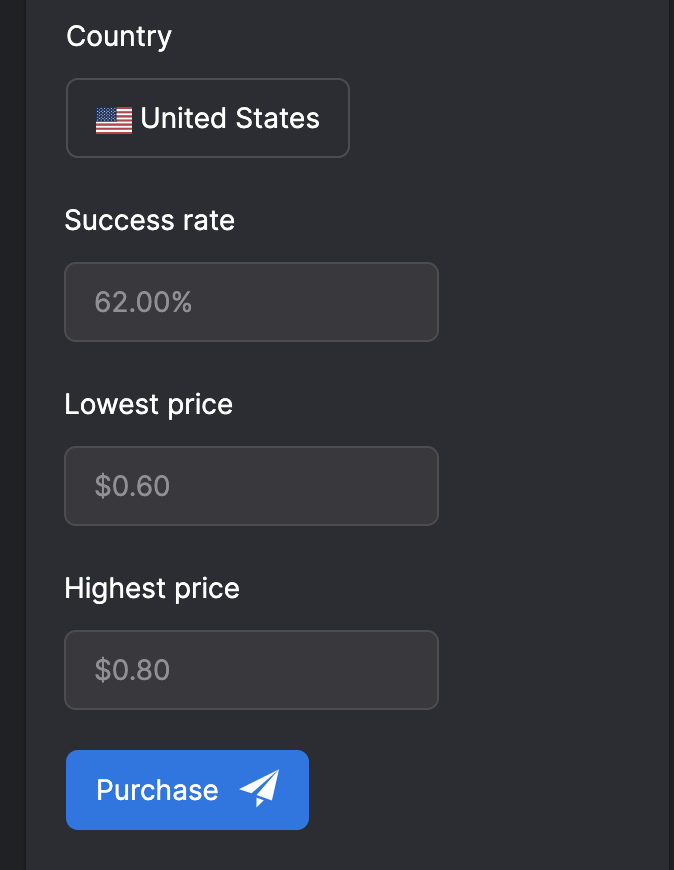Image resolution: width=674 pixels, height=870 pixels.
Task: Focus the Success rate input field
Action: pyautogui.click(x=250, y=302)
